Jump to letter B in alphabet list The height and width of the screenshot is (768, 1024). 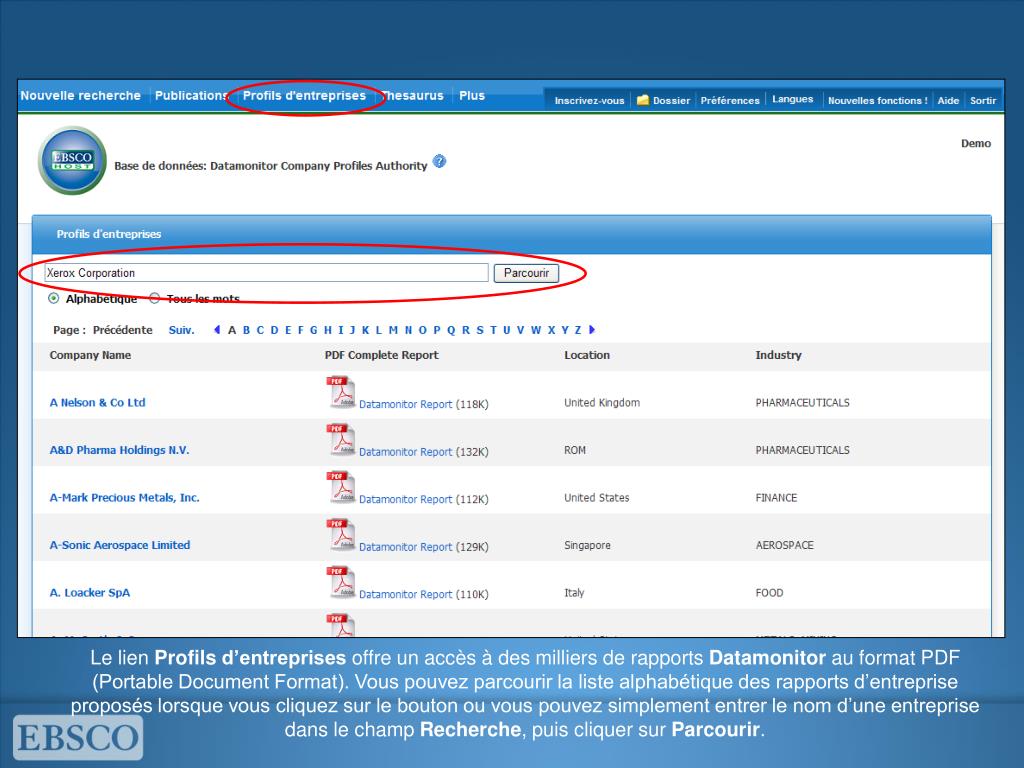(x=246, y=330)
